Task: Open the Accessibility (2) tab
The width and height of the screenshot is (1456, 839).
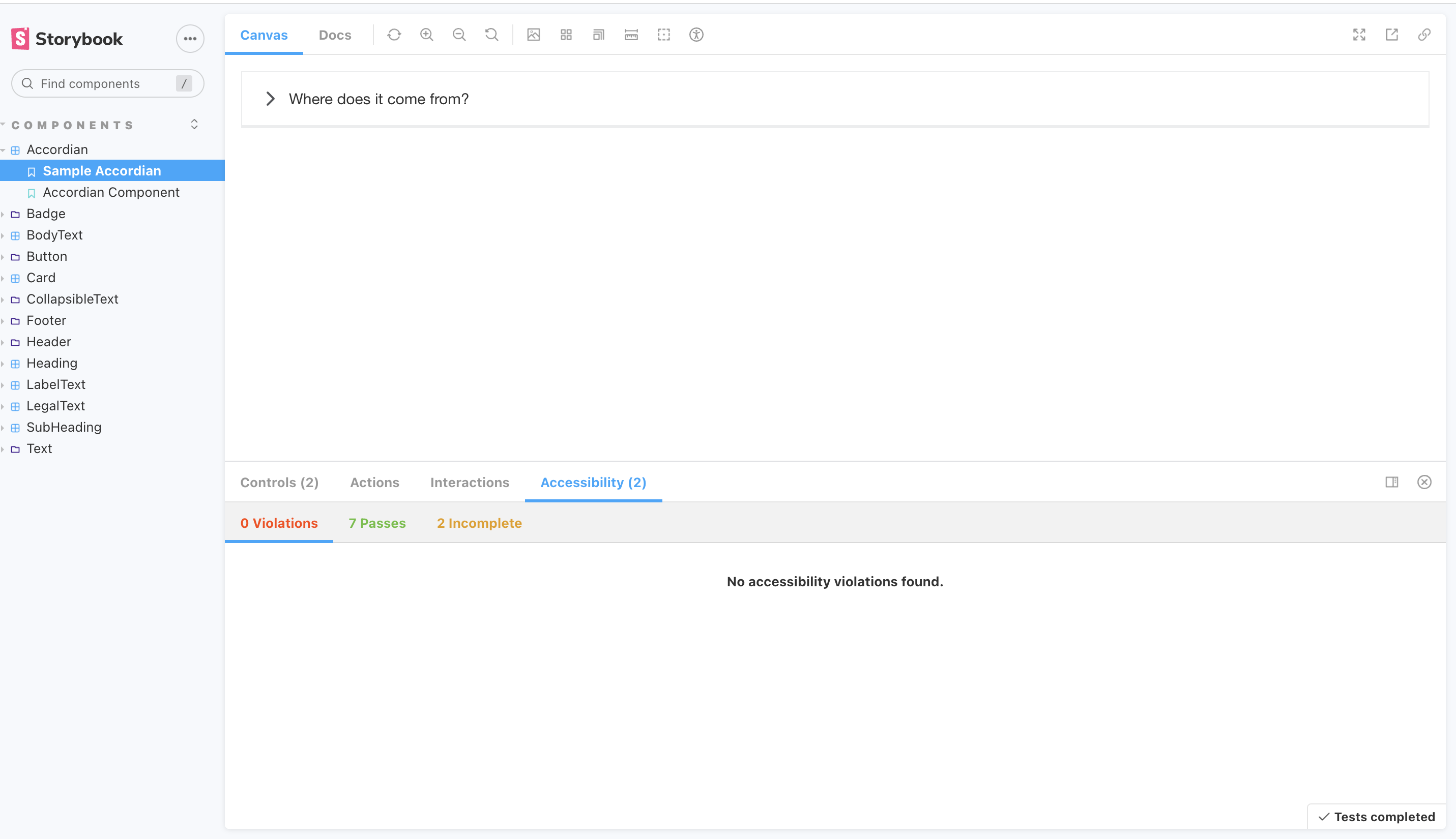Action: [x=593, y=483]
